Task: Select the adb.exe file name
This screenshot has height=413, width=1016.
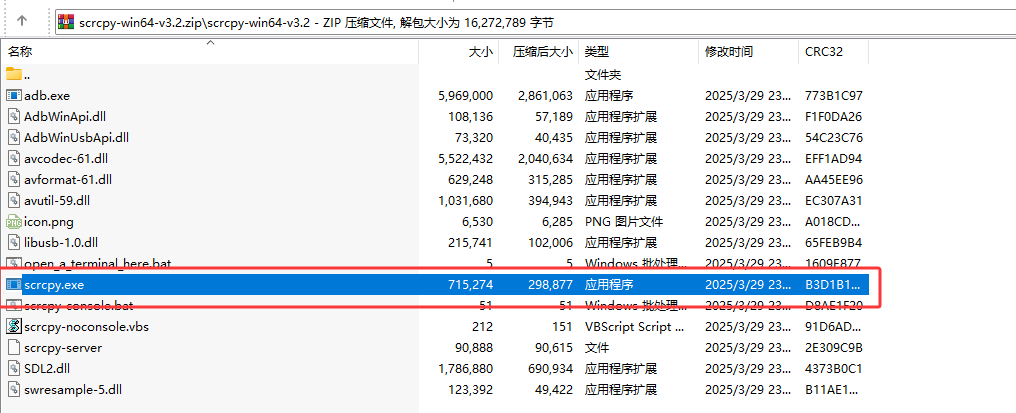Action: [x=47, y=95]
